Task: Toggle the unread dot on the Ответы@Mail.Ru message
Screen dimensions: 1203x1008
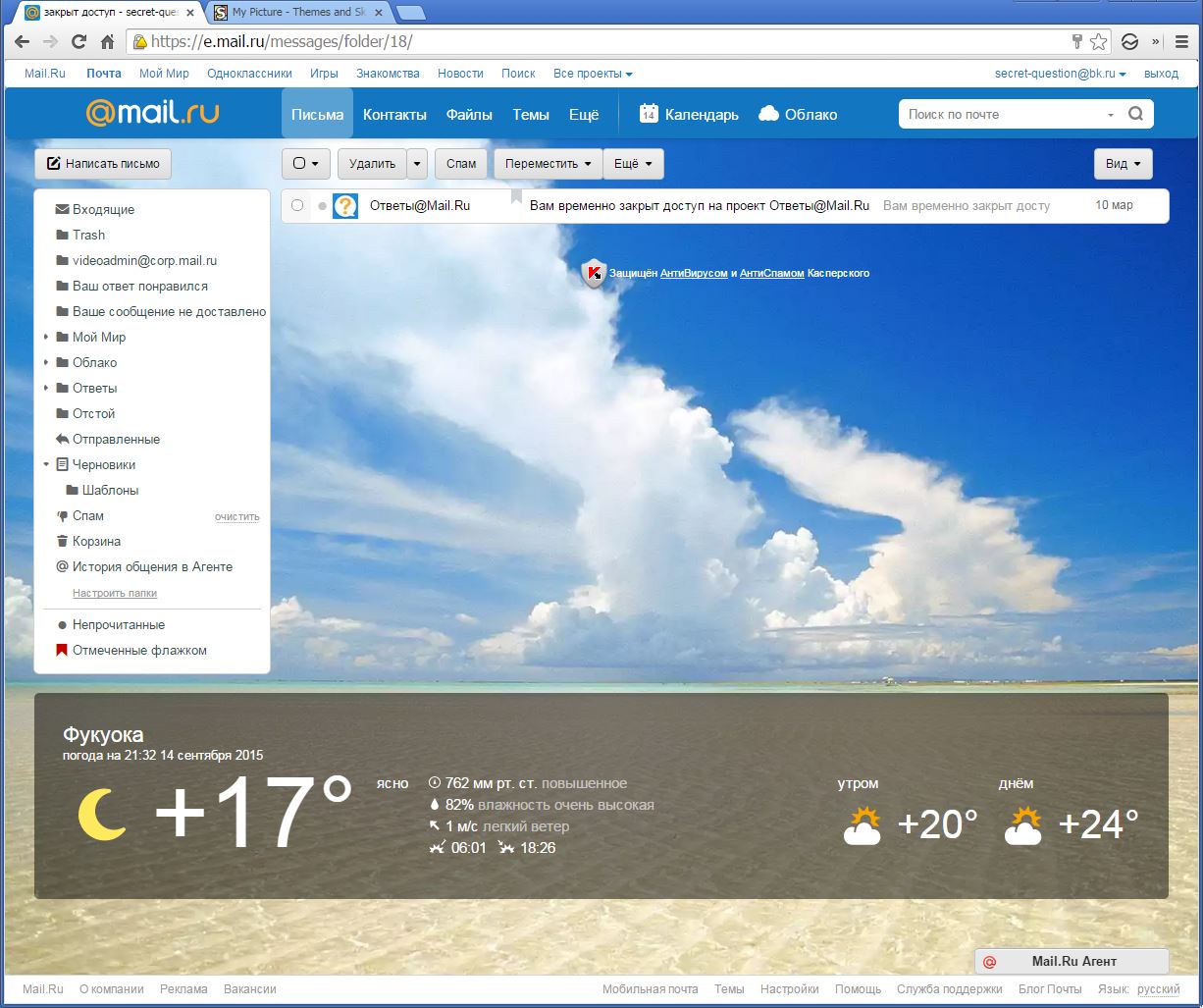Action: 321,206
